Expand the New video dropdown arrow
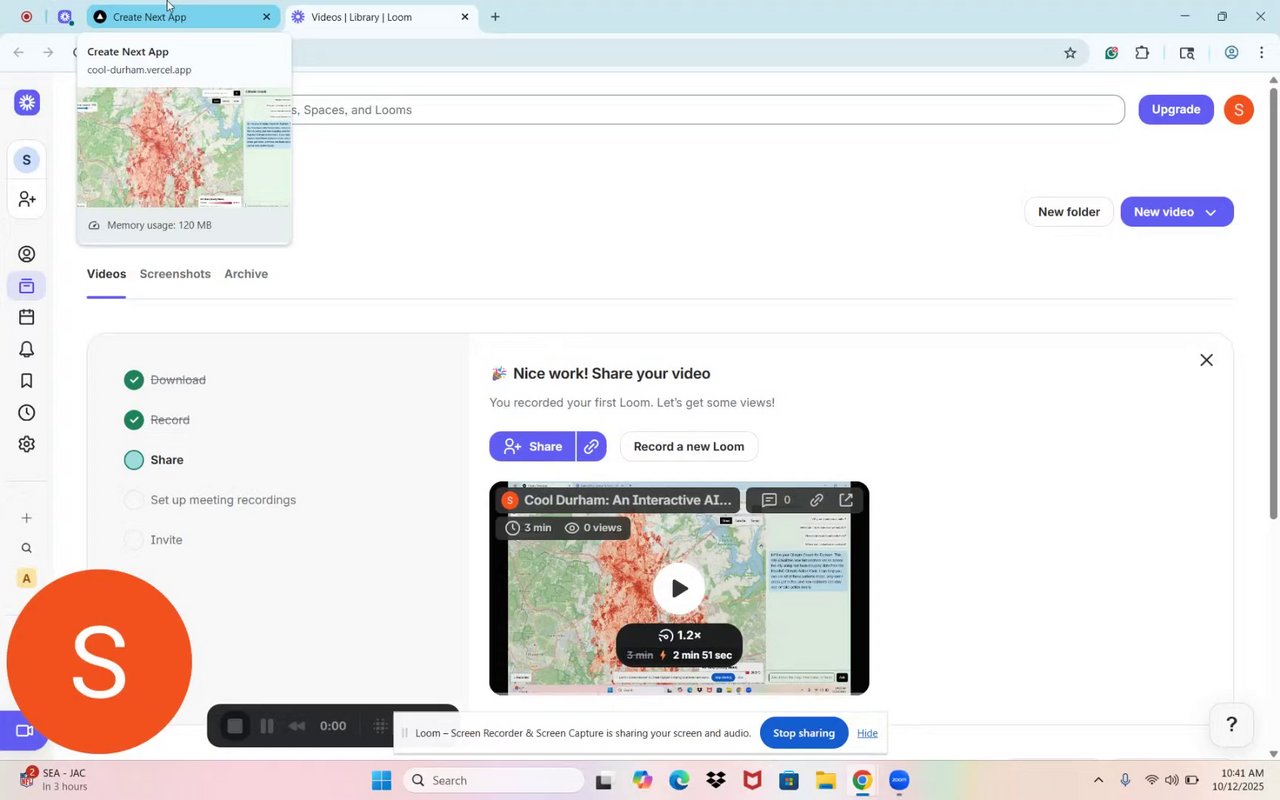This screenshot has width=1280, height=800. point(1211,212)
